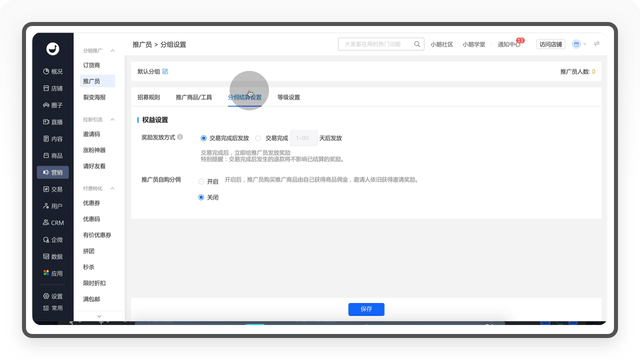Collapse the 拉新引流 menu group

[112, 120]
